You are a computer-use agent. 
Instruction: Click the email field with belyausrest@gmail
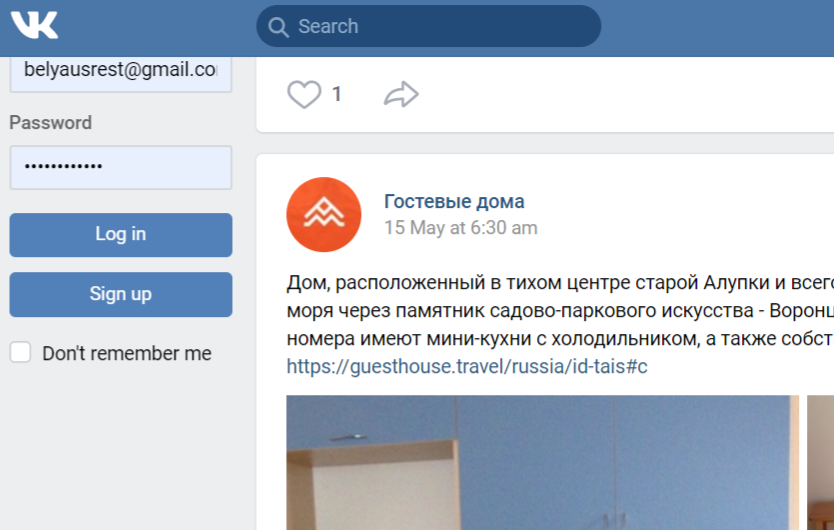[121, 73]
